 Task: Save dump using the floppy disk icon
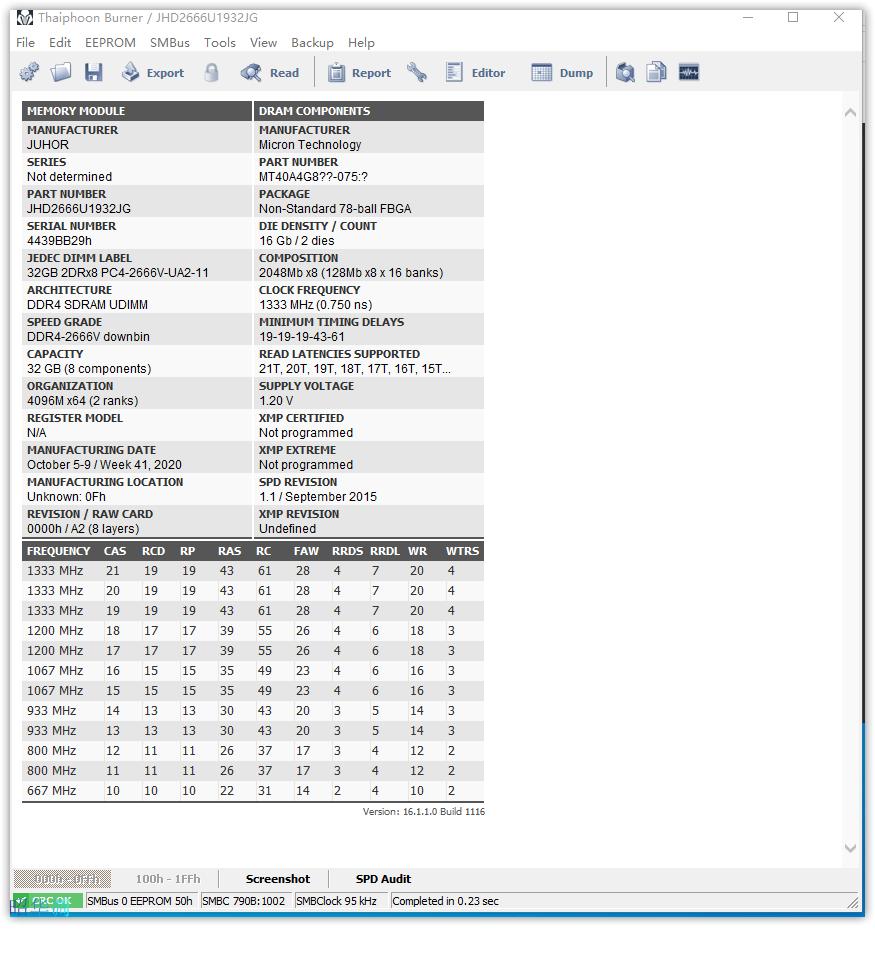[x=93, y=72]
